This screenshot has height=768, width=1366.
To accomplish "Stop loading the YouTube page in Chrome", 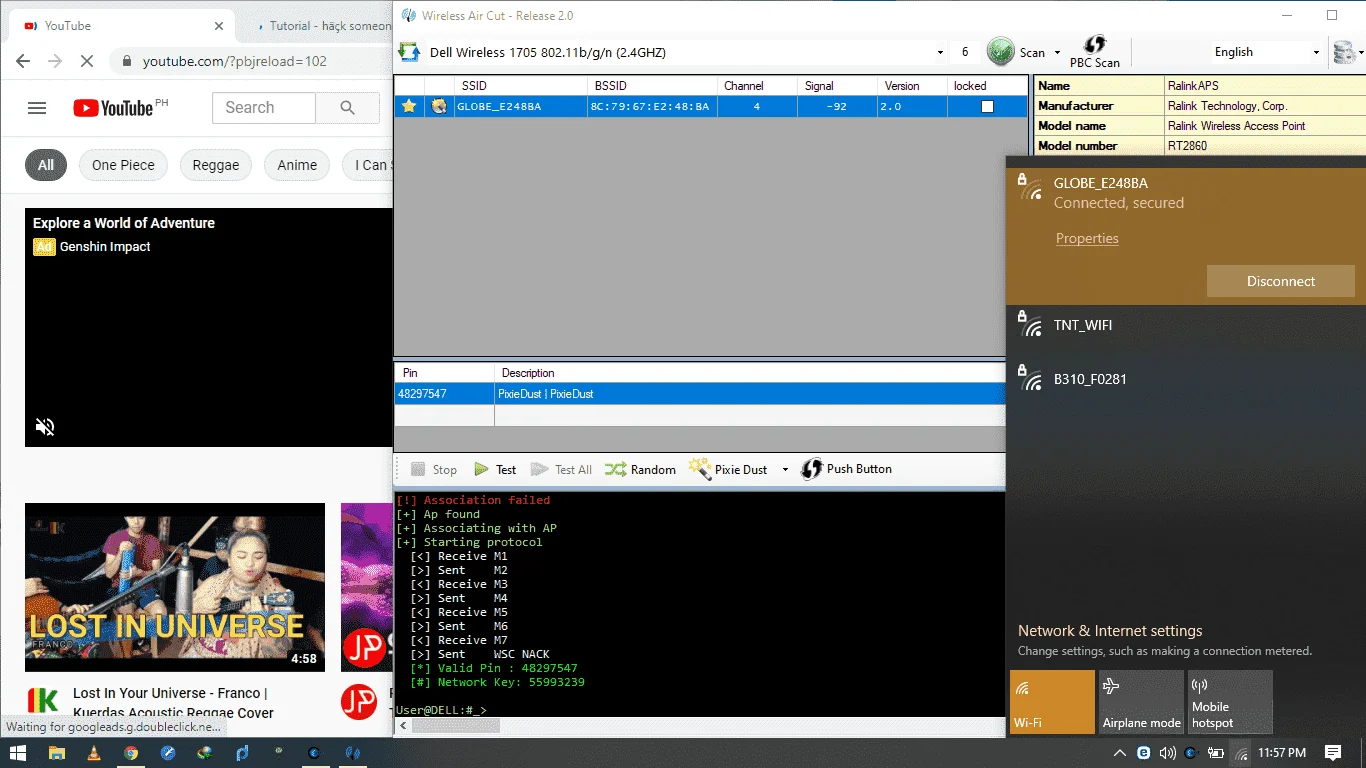I will click(86, 61).
